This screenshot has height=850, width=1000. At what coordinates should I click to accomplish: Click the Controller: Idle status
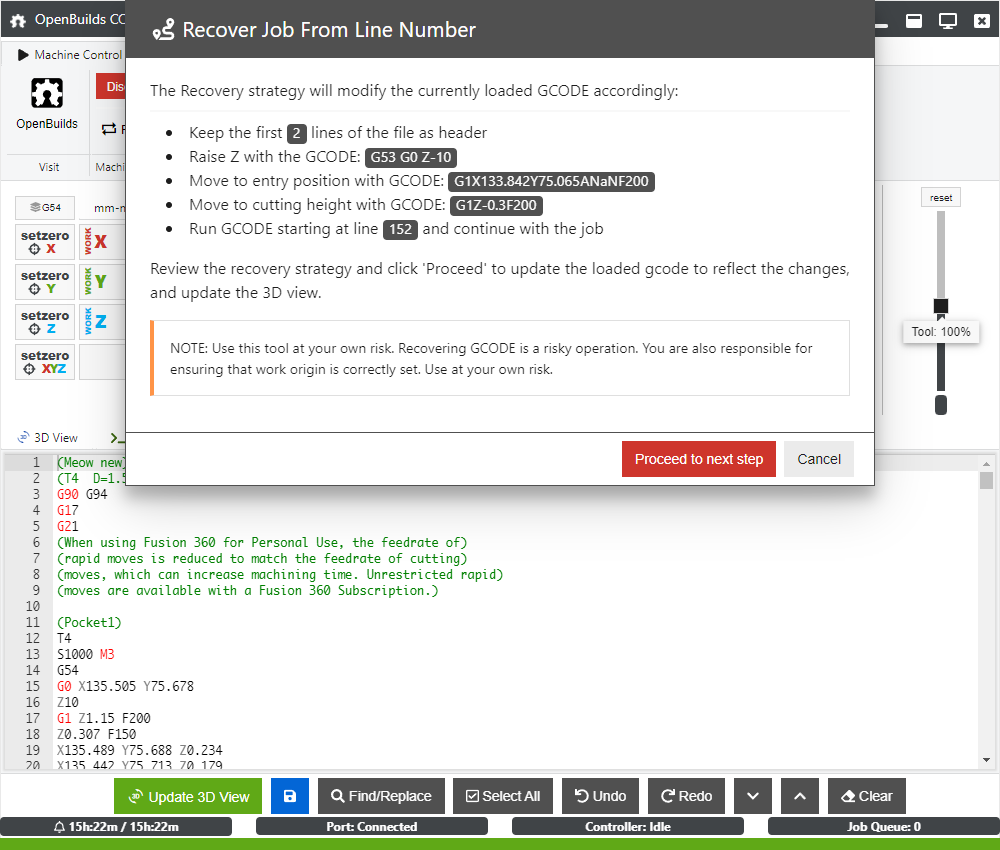click(628, 826)
